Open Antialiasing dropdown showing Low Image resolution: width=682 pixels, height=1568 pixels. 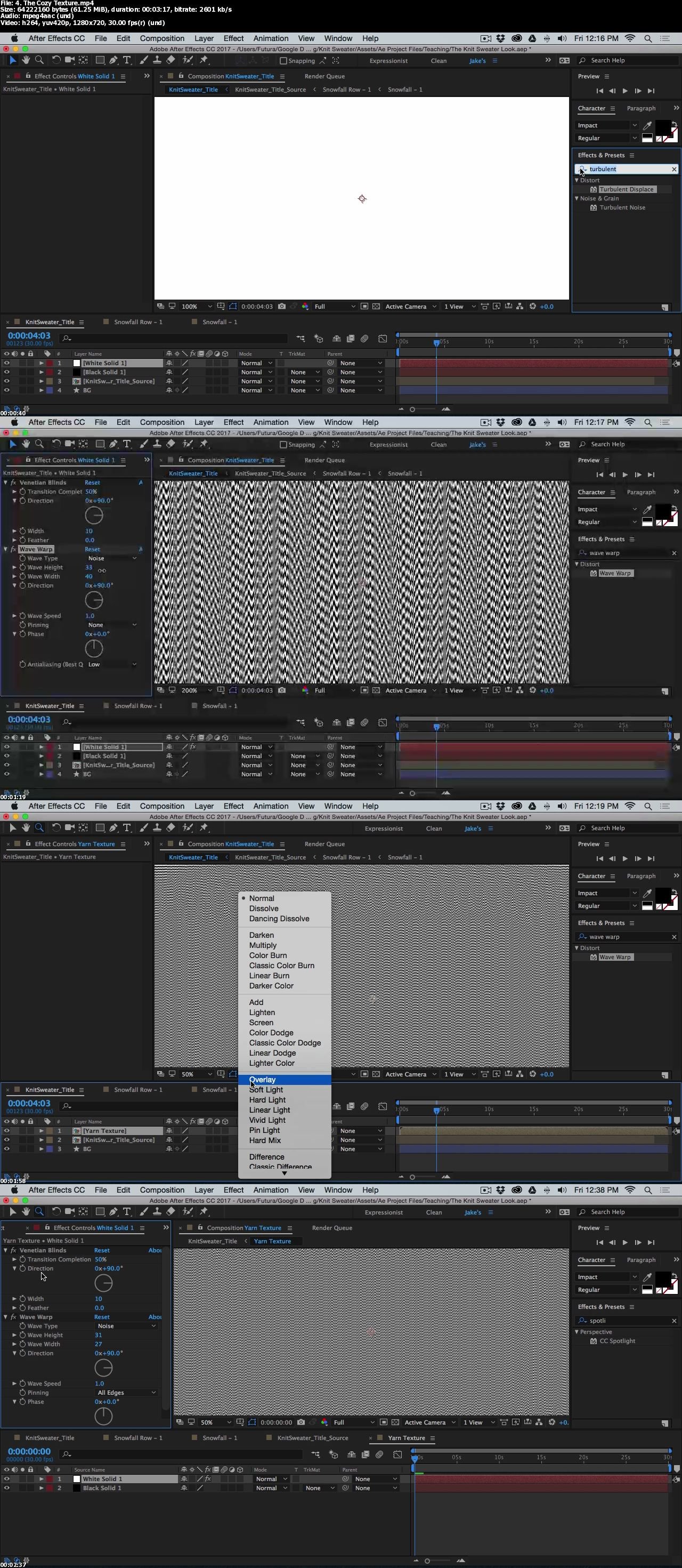(112, 664)
